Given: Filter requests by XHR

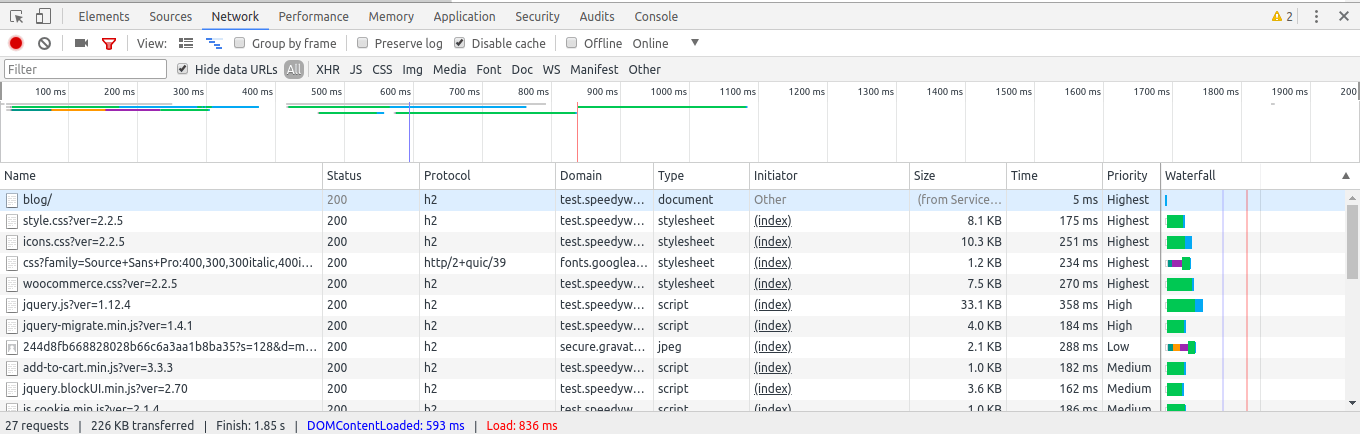Looking at the screenshot, I should pyautogui.click(x=328, y=69).
